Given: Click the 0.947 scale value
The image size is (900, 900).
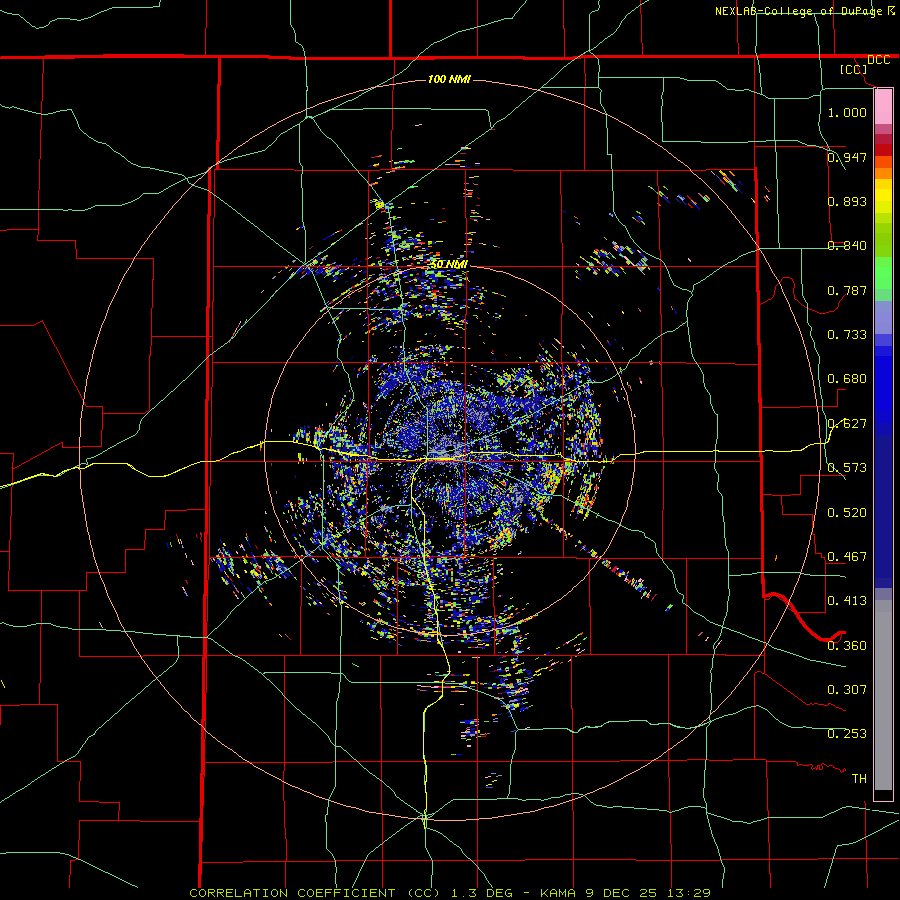Looking at the screenshot, I should (x=847, y=157).
